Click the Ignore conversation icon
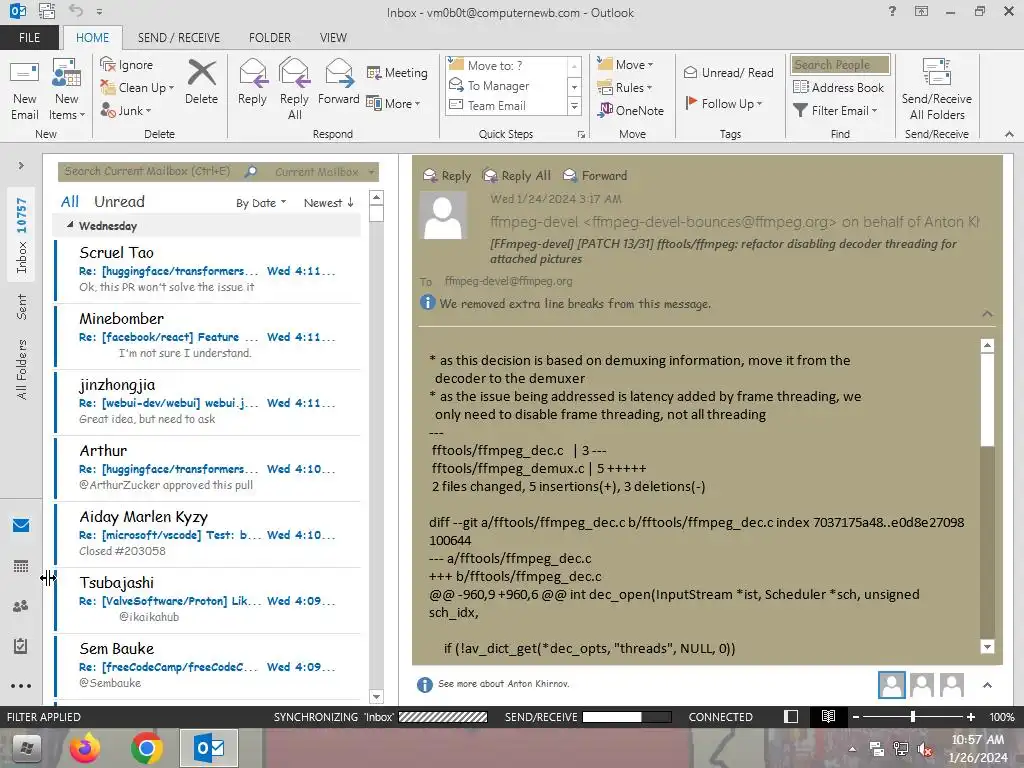Screen dimensions: 1024x768 [x=108, y=64]
